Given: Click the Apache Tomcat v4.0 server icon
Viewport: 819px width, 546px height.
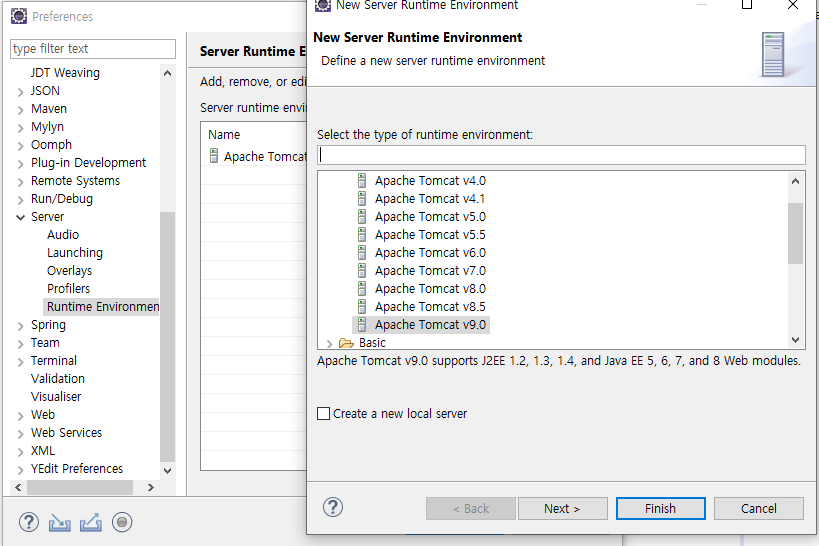Looking at the screenshot, I should tap(361, 181).
